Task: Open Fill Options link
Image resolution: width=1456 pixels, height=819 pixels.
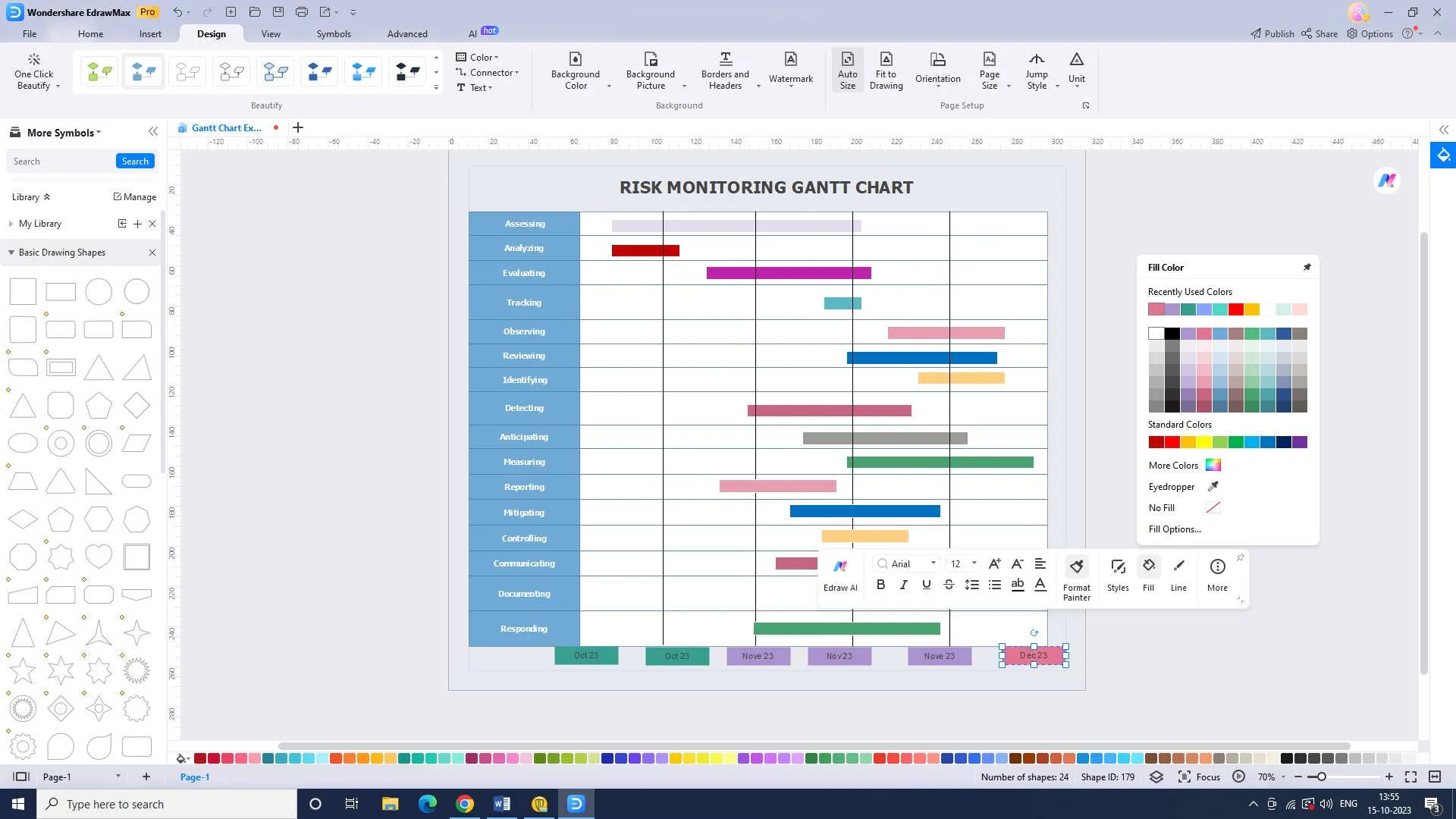Action: pyautogui.click(x=1174, y=529)
